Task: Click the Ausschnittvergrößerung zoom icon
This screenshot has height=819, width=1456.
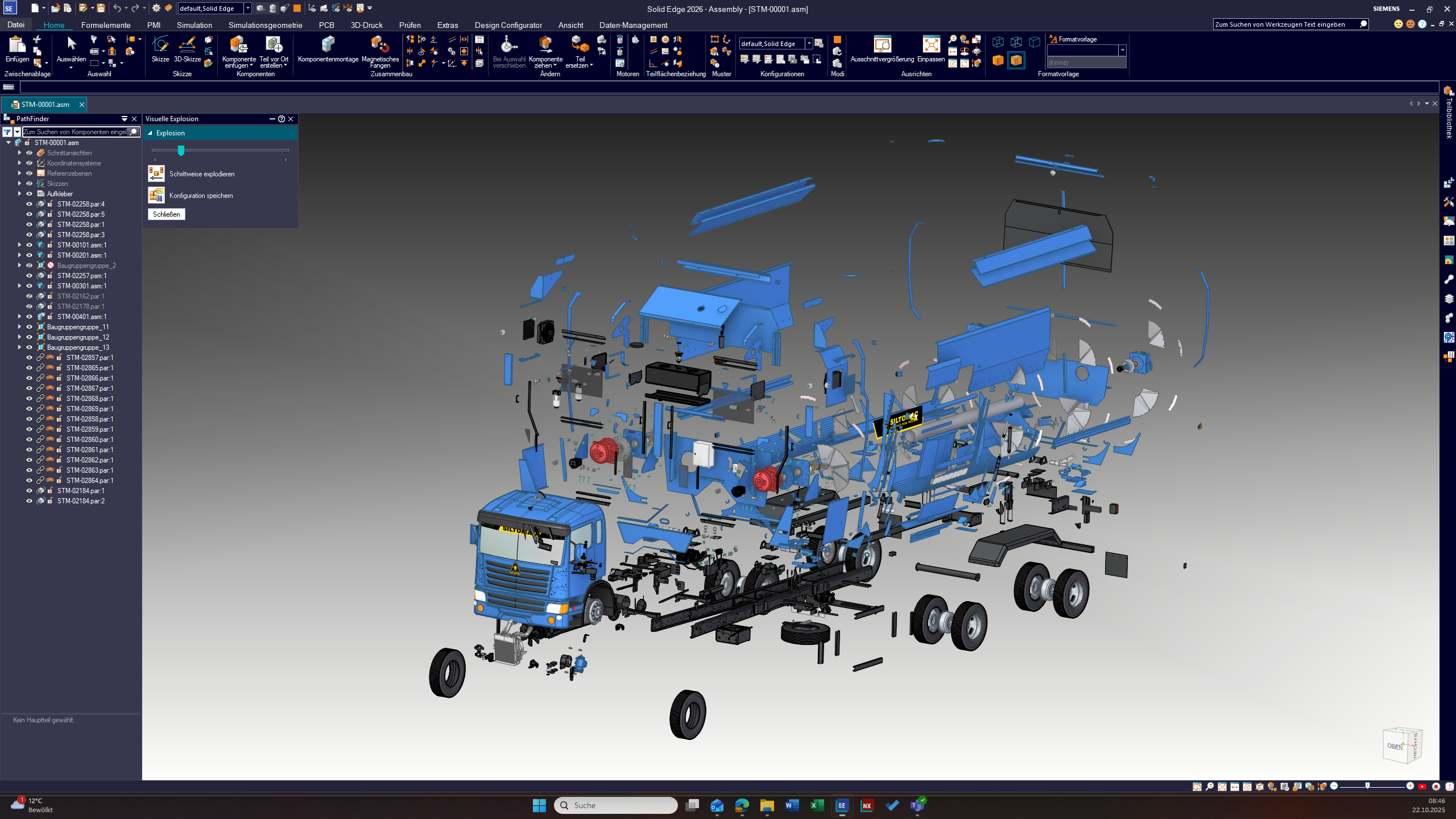Action: pos(882,45)
